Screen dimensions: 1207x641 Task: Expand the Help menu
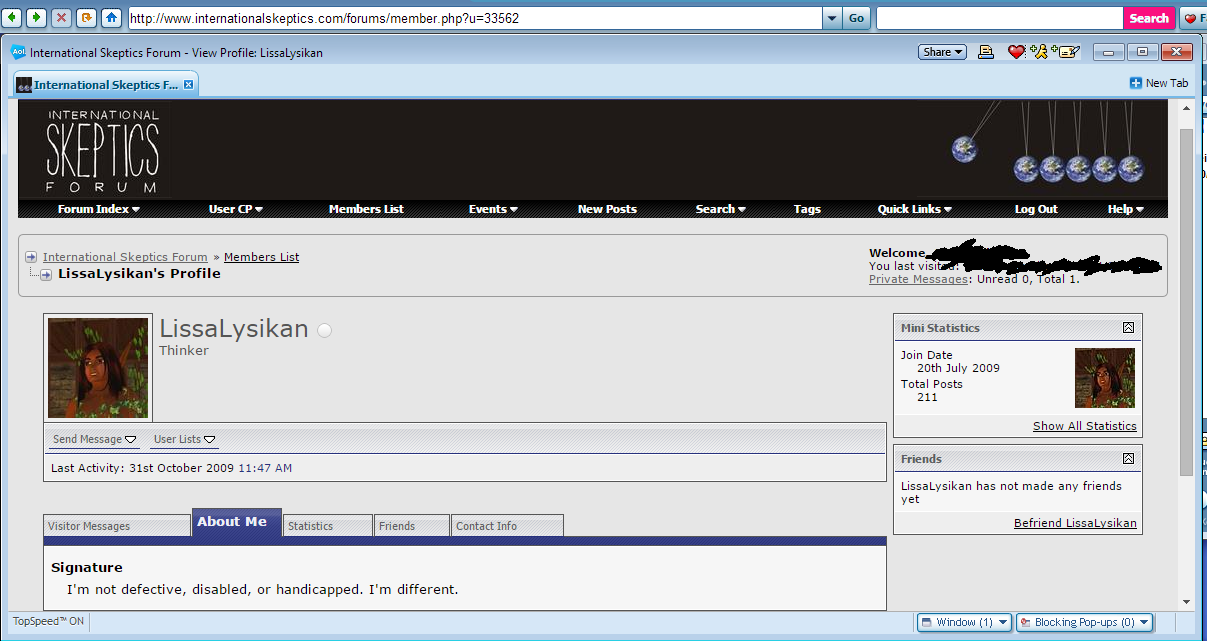tap(1125, 209)
